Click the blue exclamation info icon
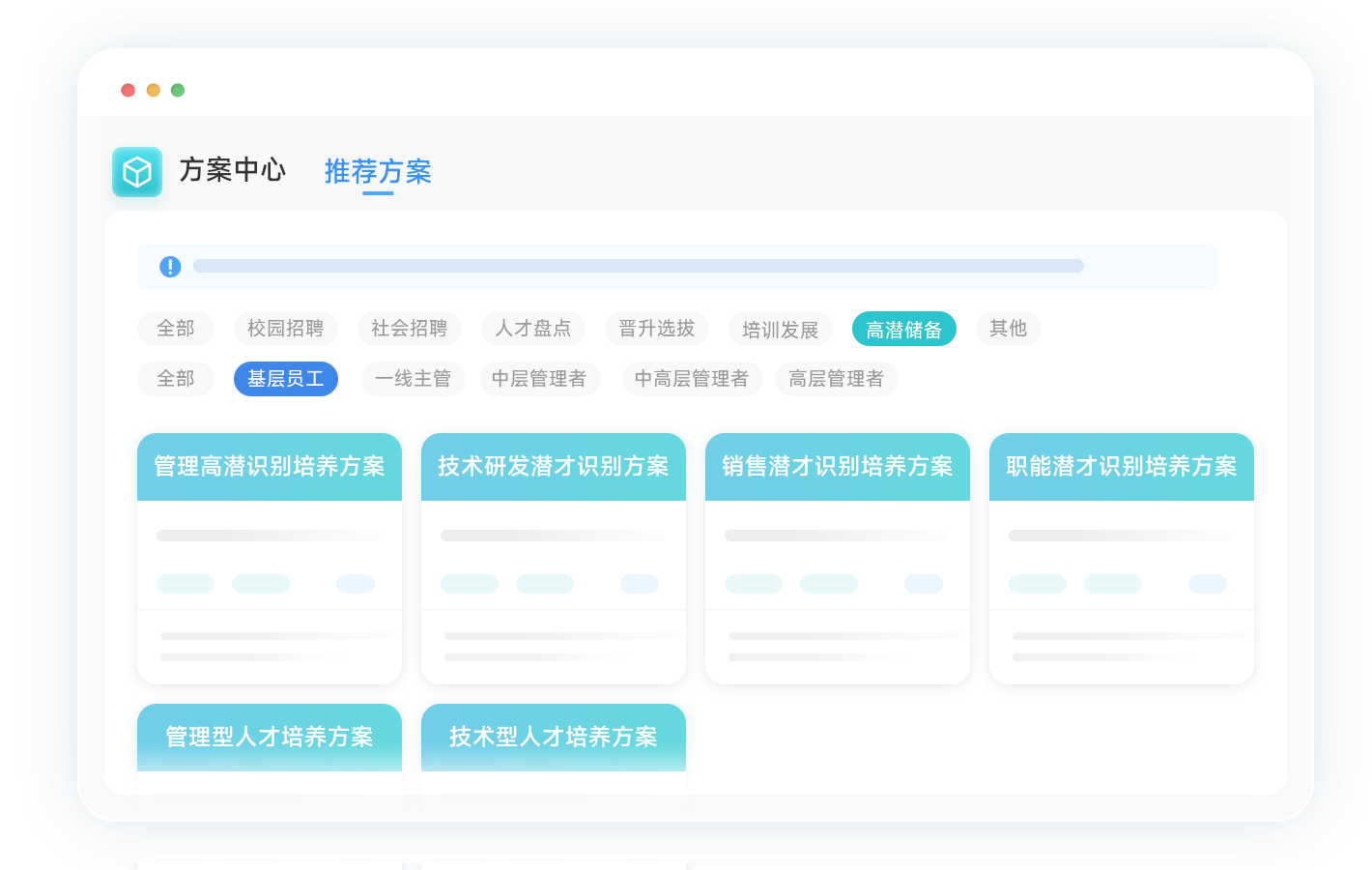Screen dimensions: 1372x870 pyautogui.click(x=170, y=267)
